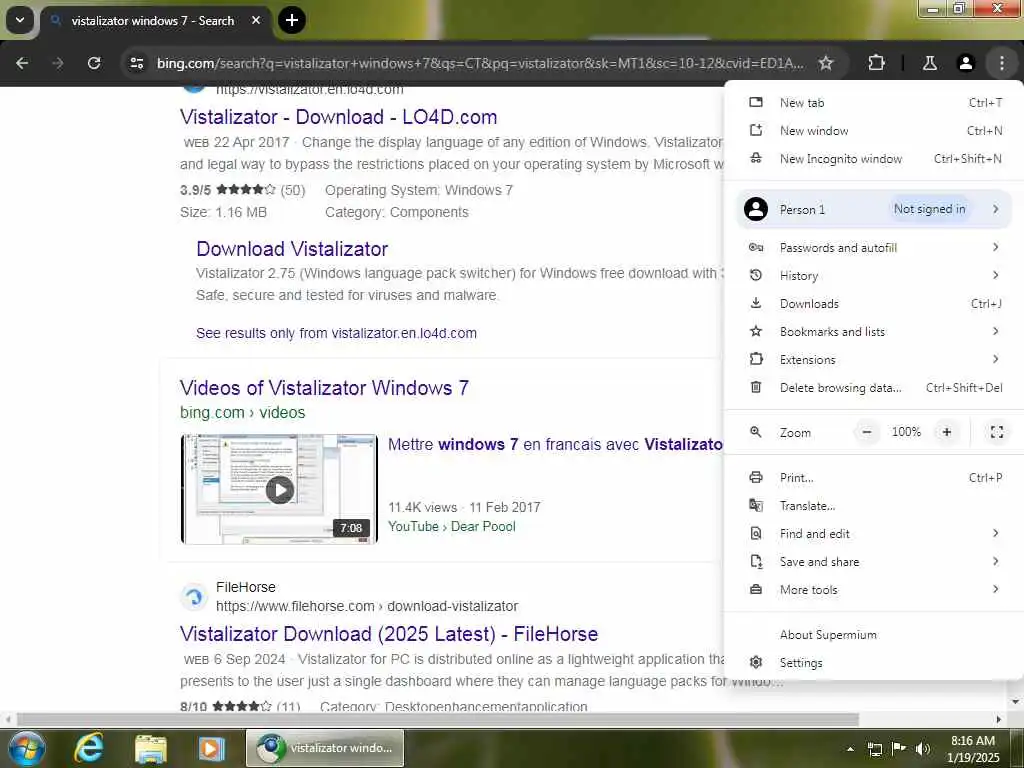This screenshot has width=1024, height=768.
Task: Select Print from the menu
Action: pyautogui.click(x=874, y=478)
